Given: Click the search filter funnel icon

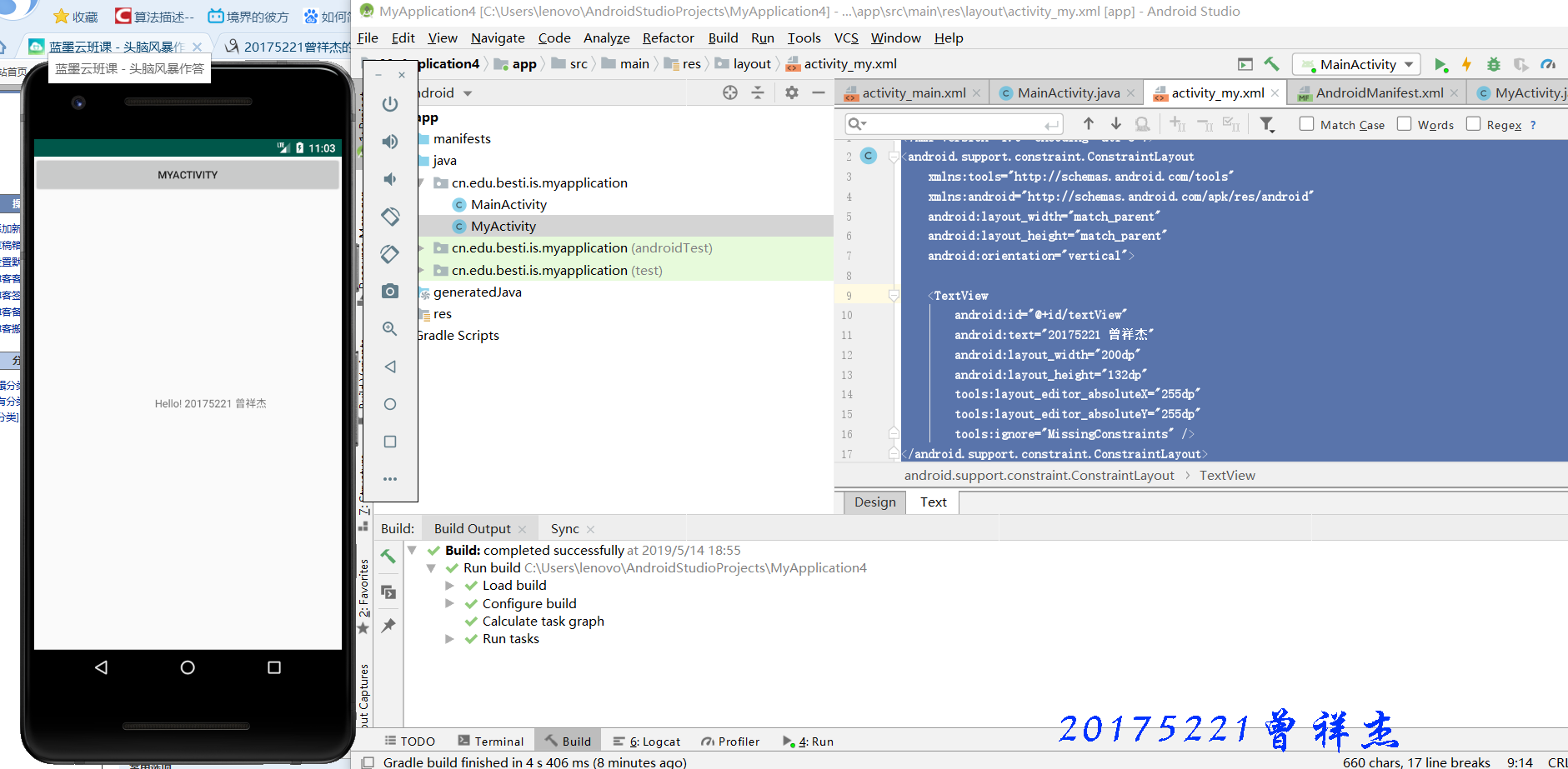Looking at the screenshot, I should click(1267, 124).
